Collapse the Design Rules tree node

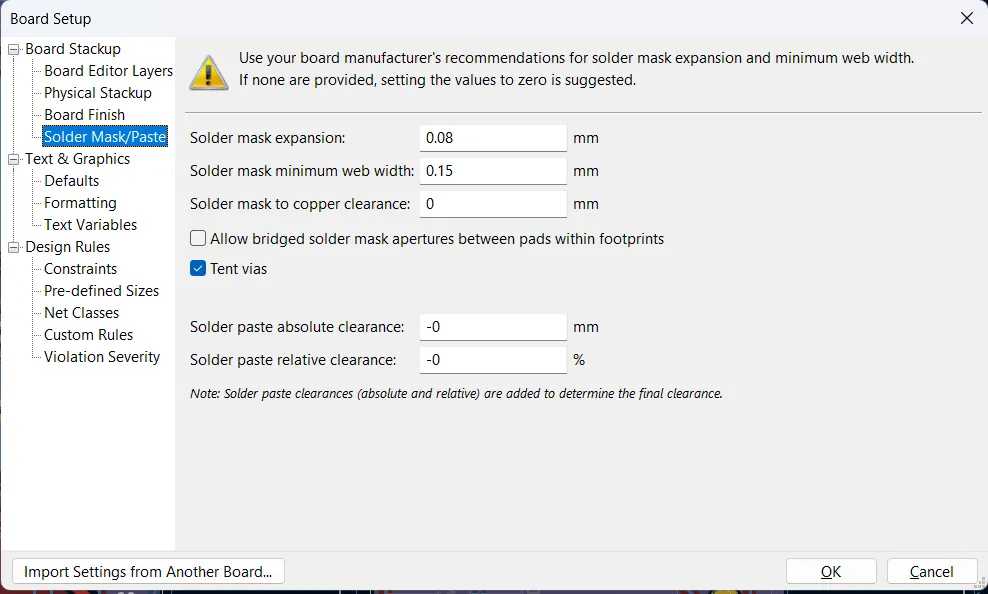click(x=14, y=247)
